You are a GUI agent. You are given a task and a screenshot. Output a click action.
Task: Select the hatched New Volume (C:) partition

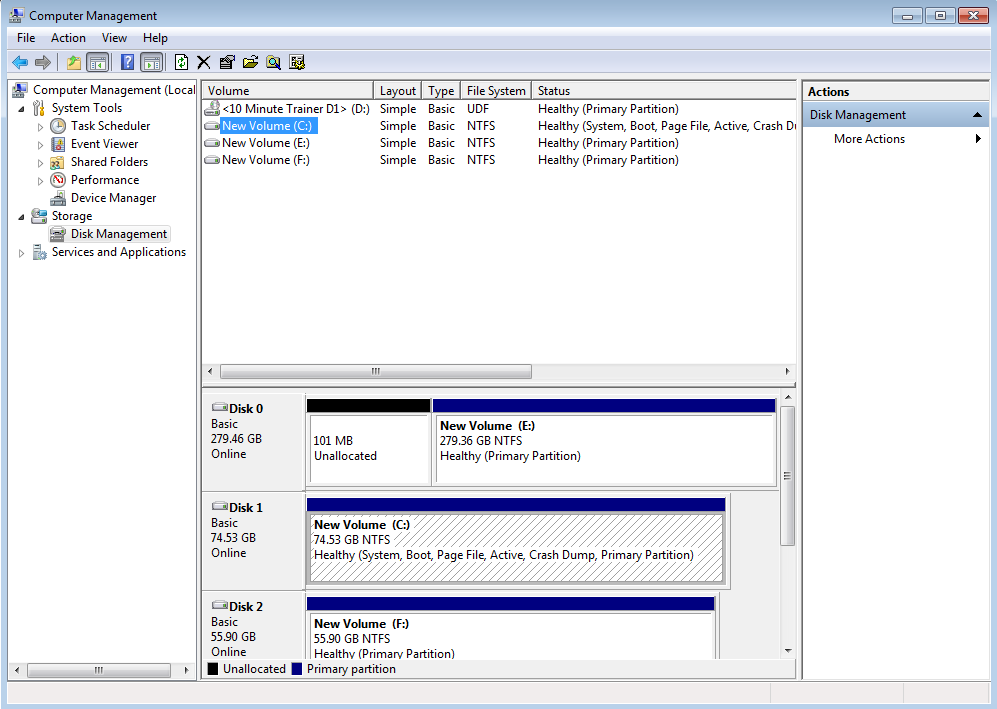516,542
